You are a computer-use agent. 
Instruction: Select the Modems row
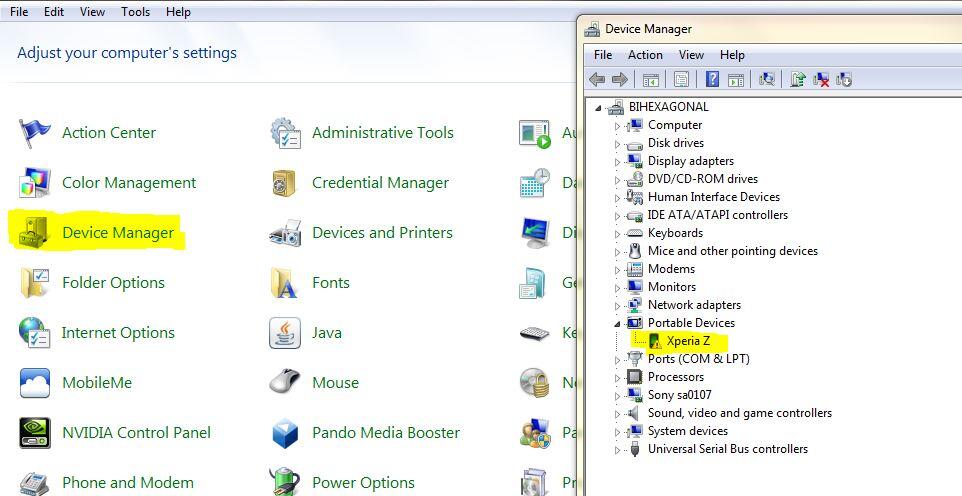(671, 269)
